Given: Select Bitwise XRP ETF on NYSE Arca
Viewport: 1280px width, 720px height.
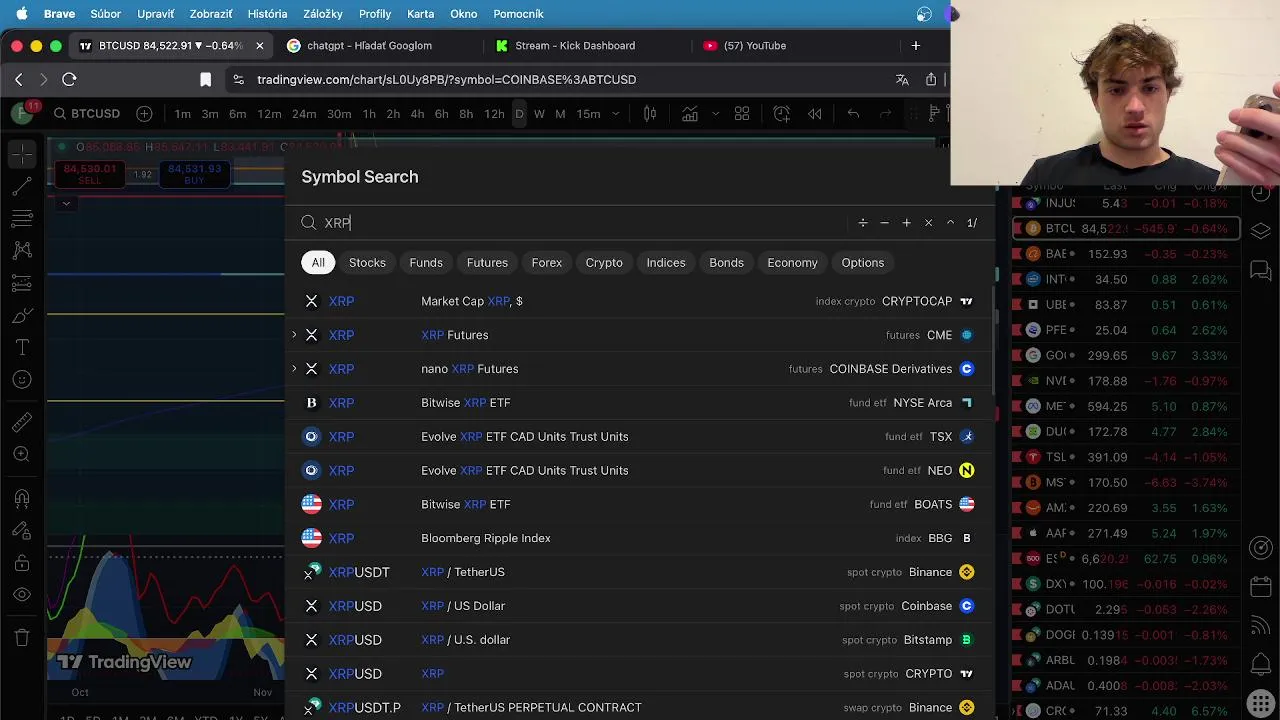Looking at the screenshot, I should tap(640, 403).
